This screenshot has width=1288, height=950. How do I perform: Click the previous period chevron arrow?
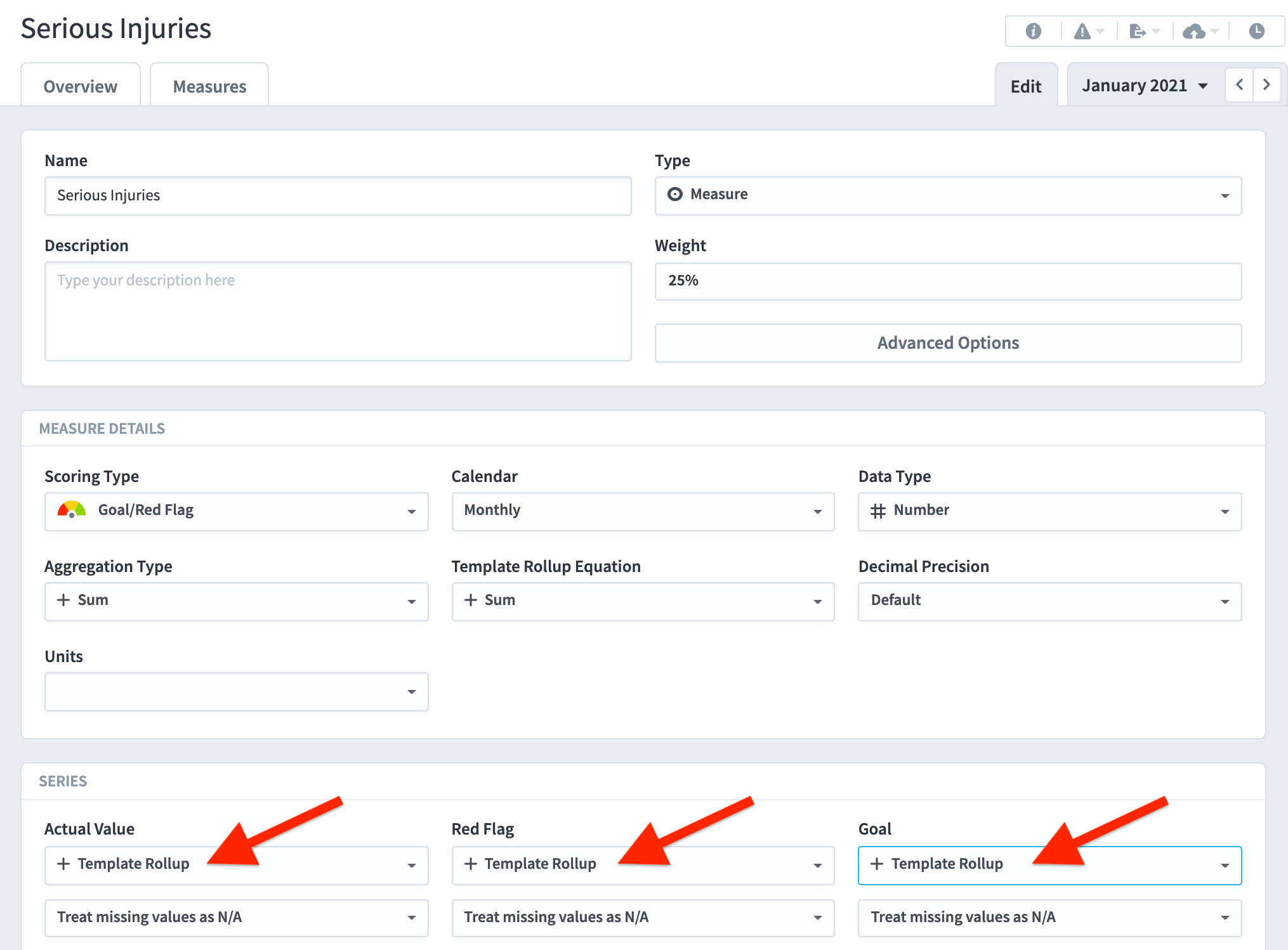pyautogui.click(x=1239, y=84)
